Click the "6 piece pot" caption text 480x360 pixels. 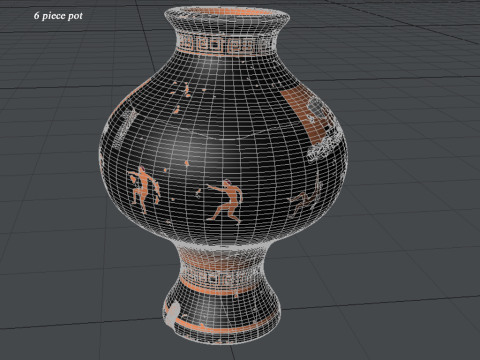(58, 16)
